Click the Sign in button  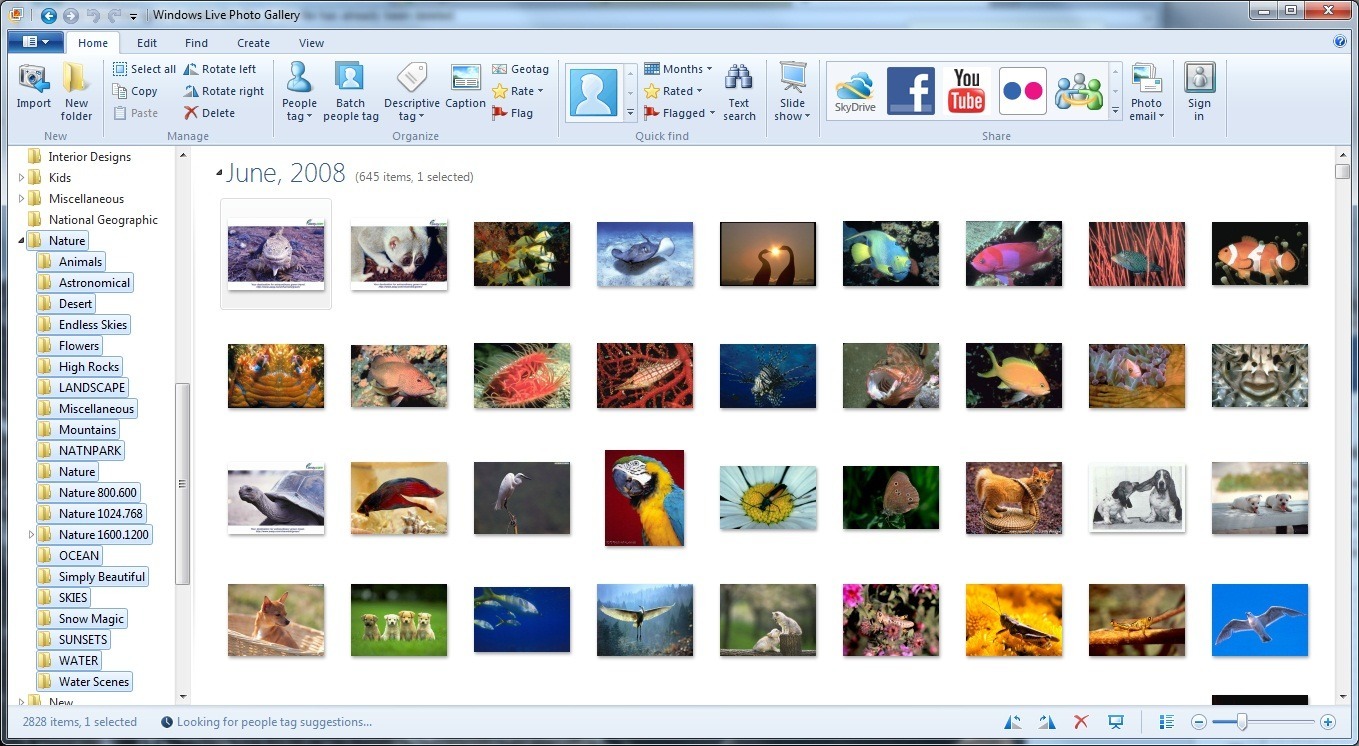pos(1199,91)
